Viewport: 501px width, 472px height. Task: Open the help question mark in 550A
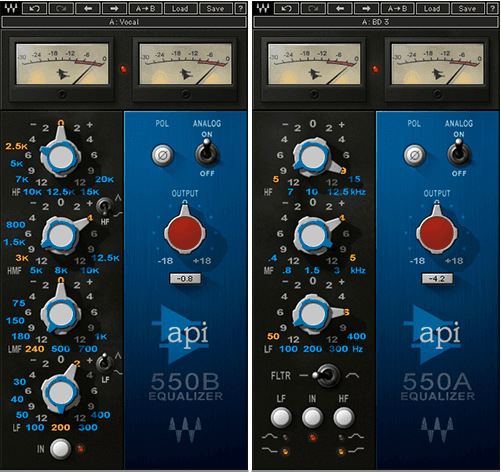[x=492, y=8]
